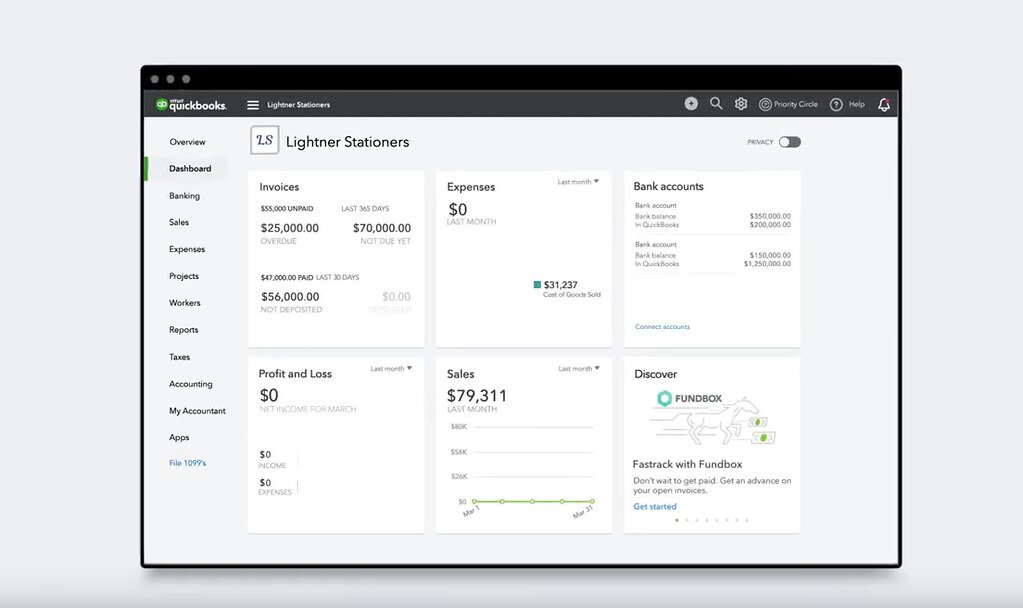Screen dimensions: 1023x608
Task: Click the Priority Circle icon
Action: click(765, 104)
